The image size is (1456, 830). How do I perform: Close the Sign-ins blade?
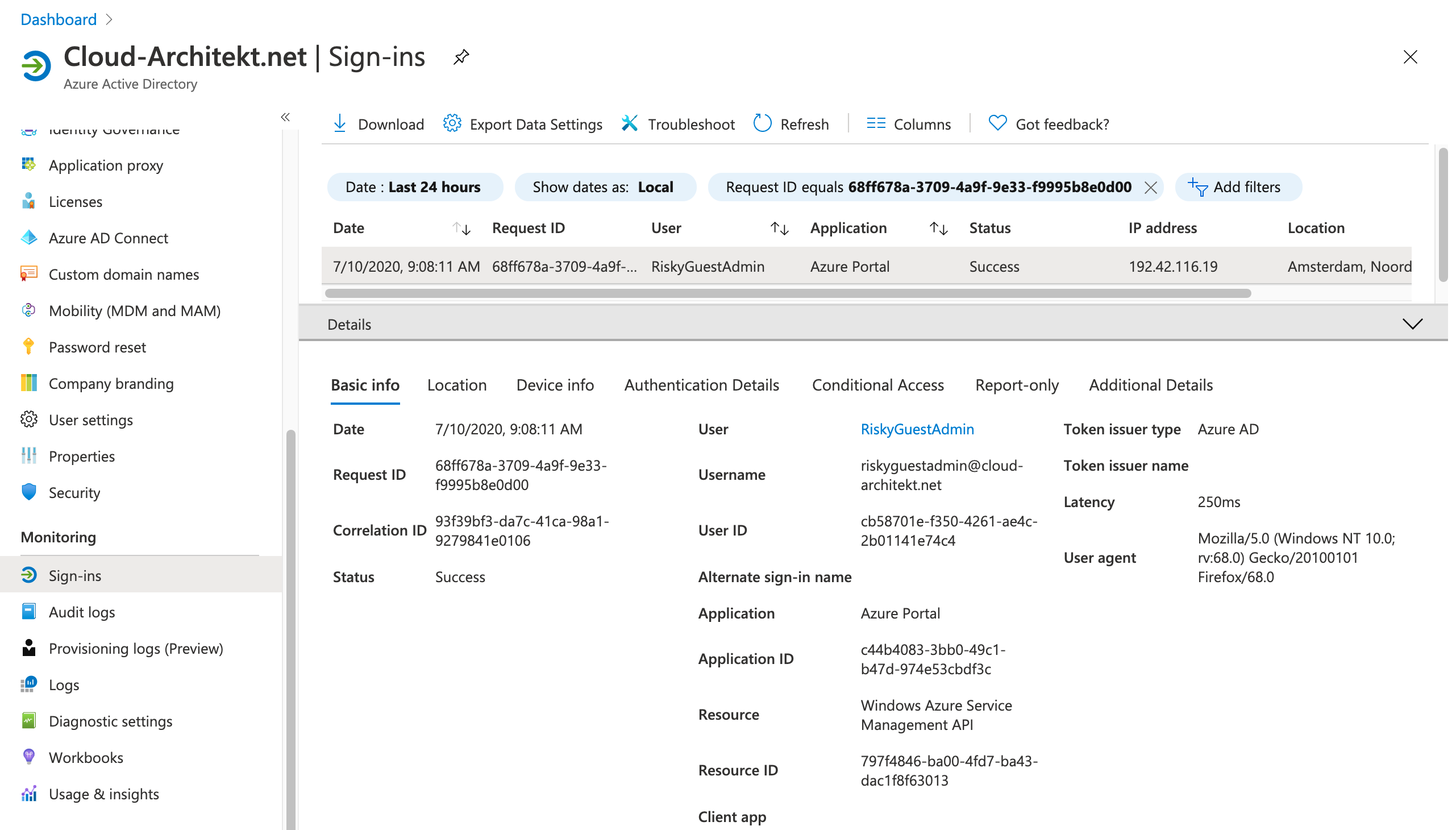(x=1410, y=57)
